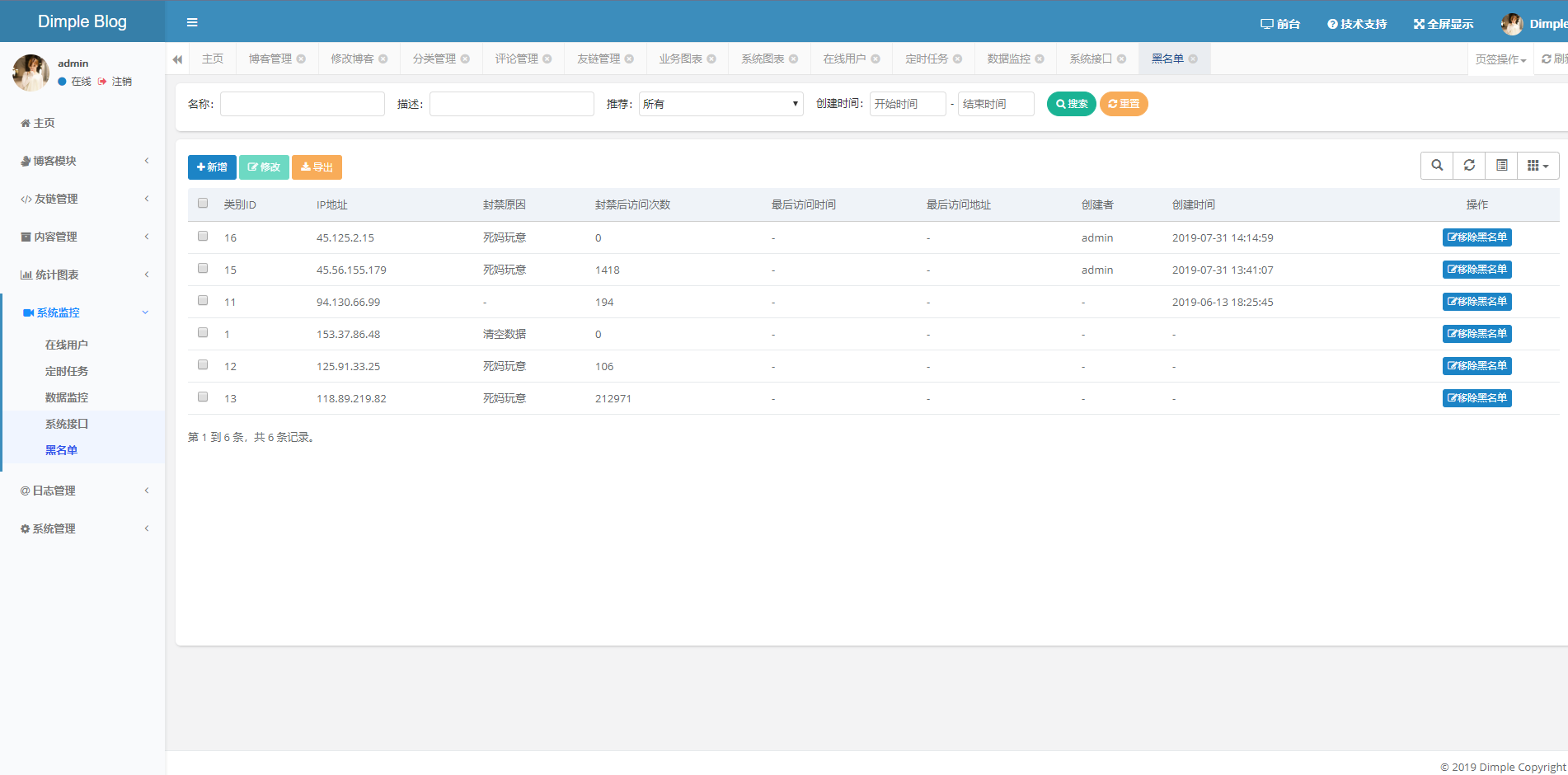
Task: Close the 博客管理 tab with its x icon
Action: point(301,59)
